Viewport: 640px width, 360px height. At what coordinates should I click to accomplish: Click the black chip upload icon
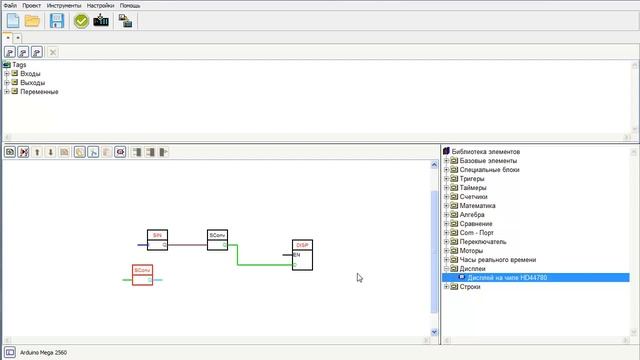(x=101, y=20)
